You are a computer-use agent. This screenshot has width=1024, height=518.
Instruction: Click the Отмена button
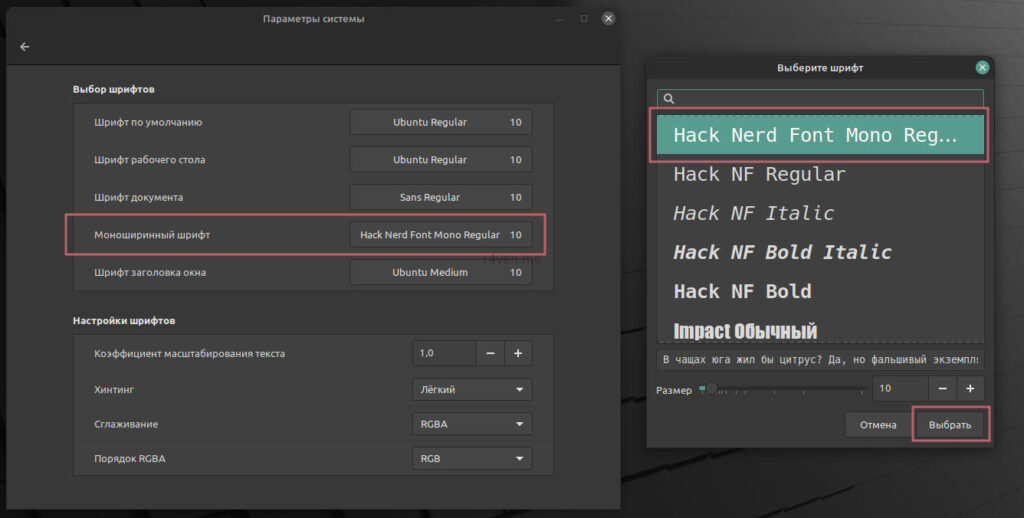[877, 425]
